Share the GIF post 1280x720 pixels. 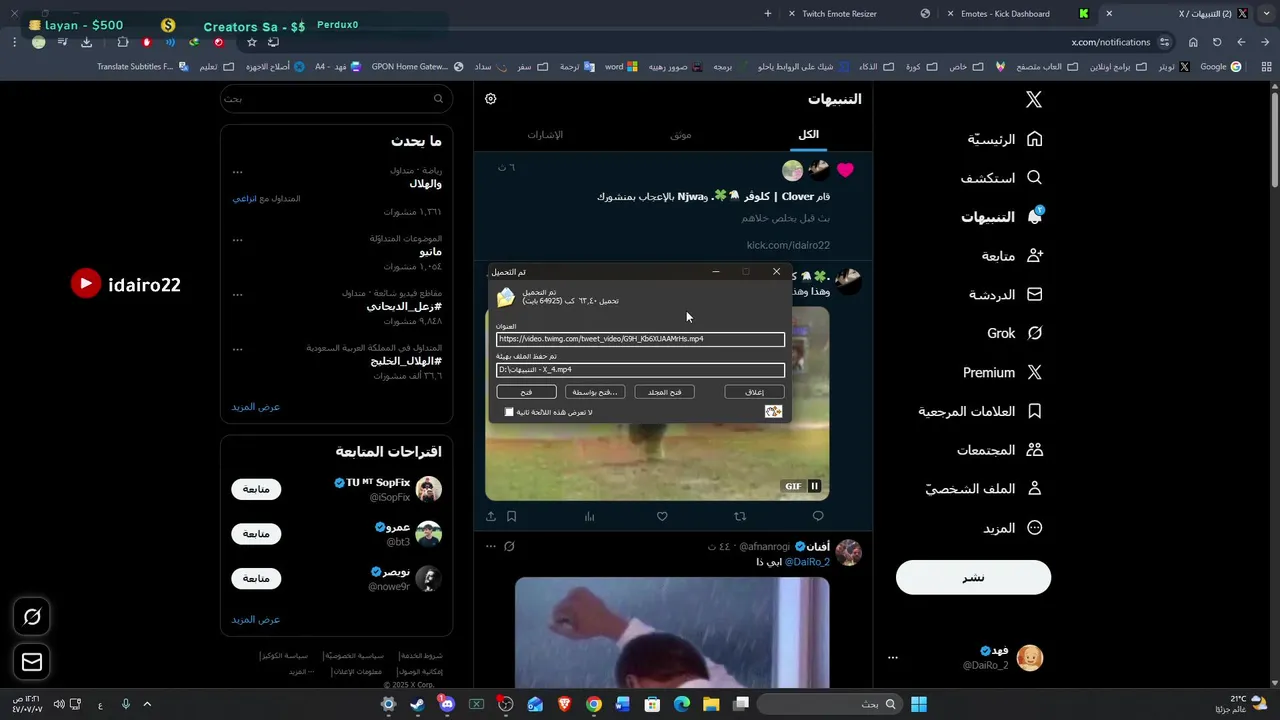pos(491,516)
